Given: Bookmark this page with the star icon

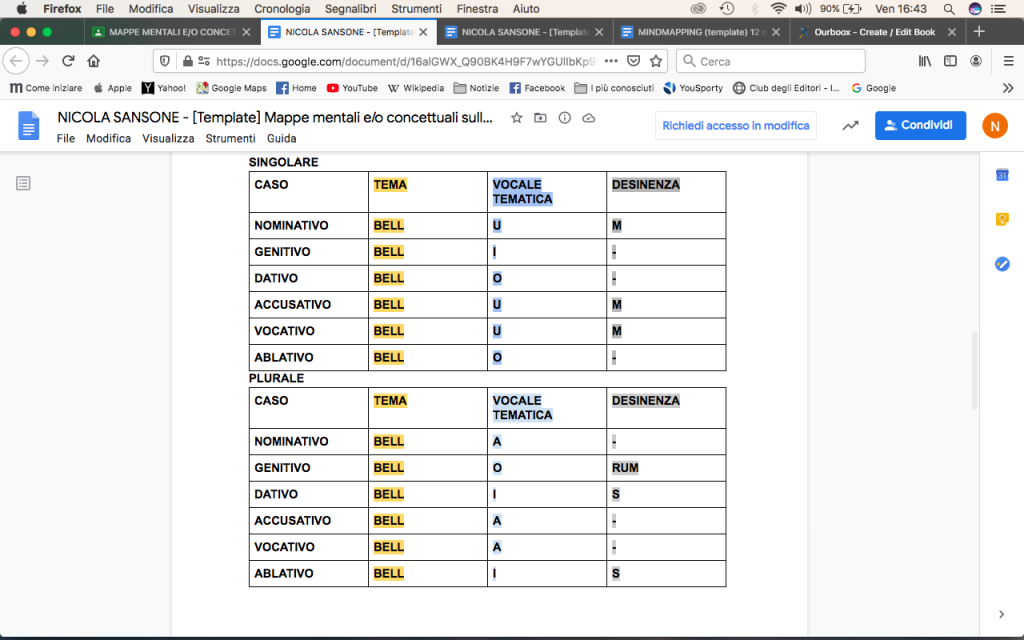Looking at the screenshot, I should (656, 61).
